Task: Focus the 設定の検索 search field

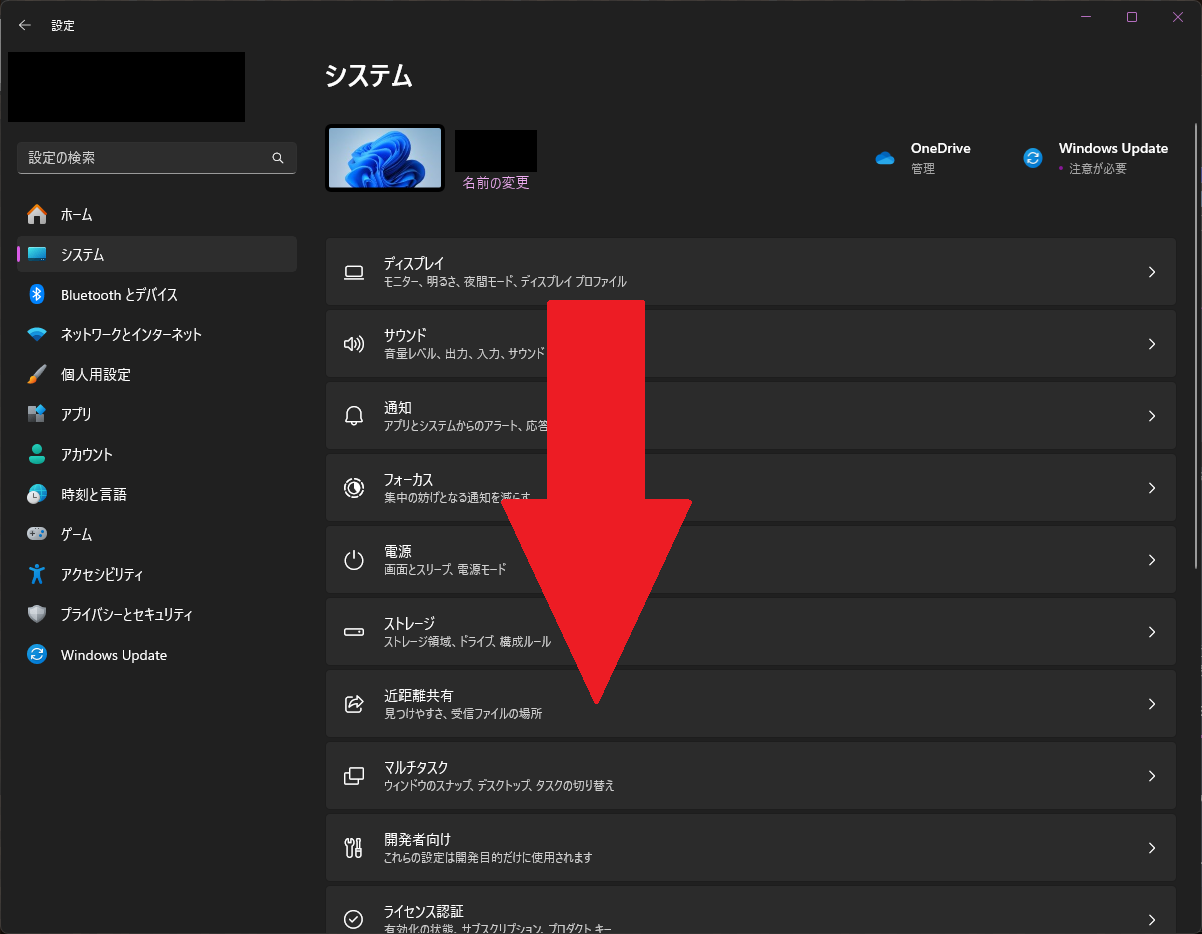Action: [145, 158]
